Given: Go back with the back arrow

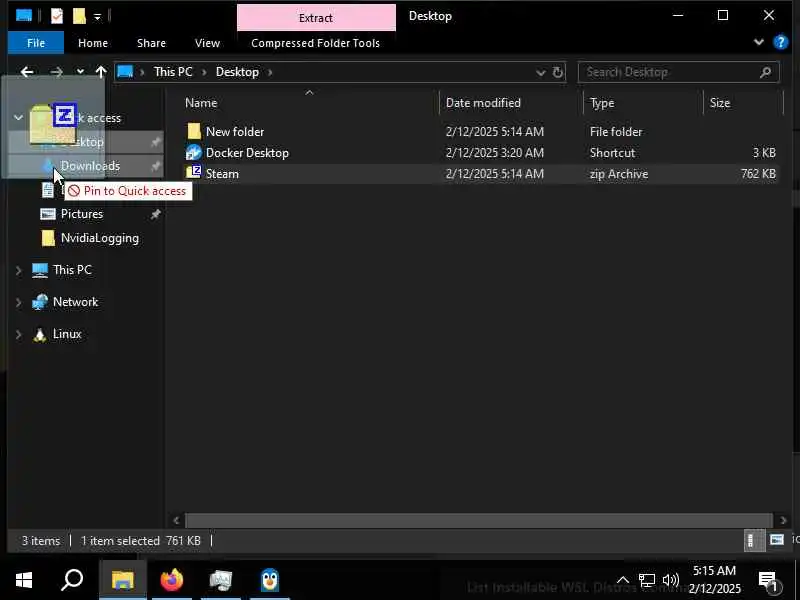Looking at the screenshot, I should (27, 72).
